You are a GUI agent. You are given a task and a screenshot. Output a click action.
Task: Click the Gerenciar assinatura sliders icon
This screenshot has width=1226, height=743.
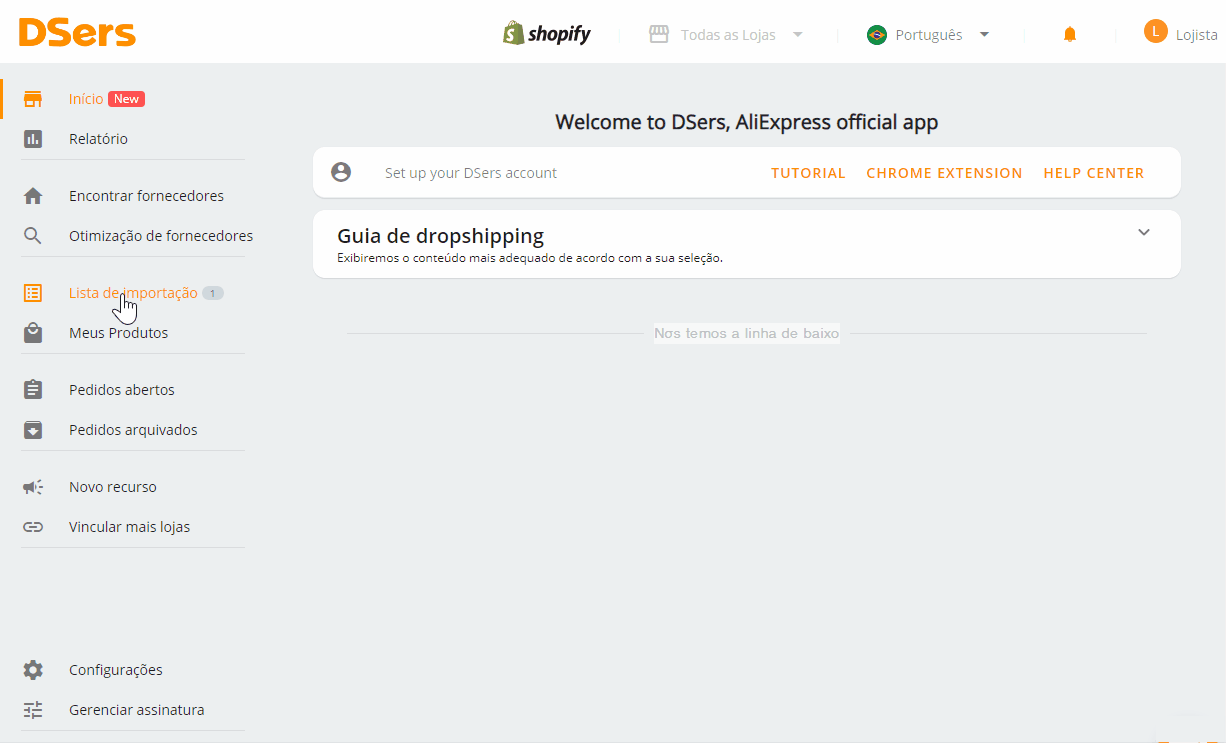tap(33, 710)
